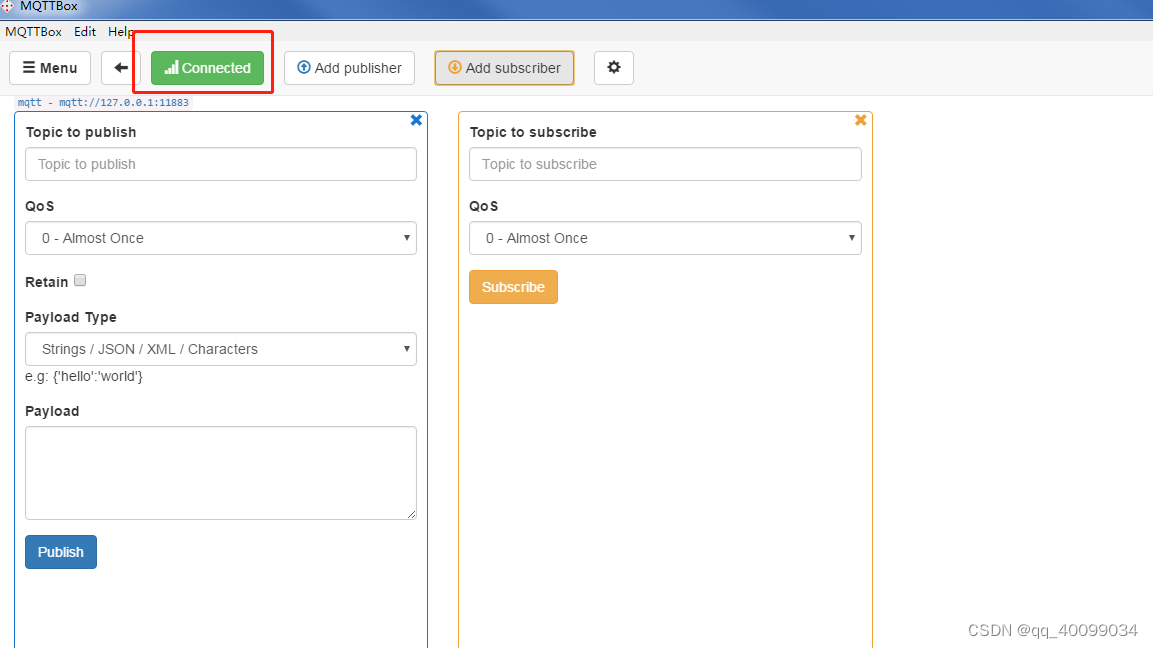The width and height of the screenshot is (1153, 648).
Task: Open the Payload Type dropdown
Action: tap(221, 349)
